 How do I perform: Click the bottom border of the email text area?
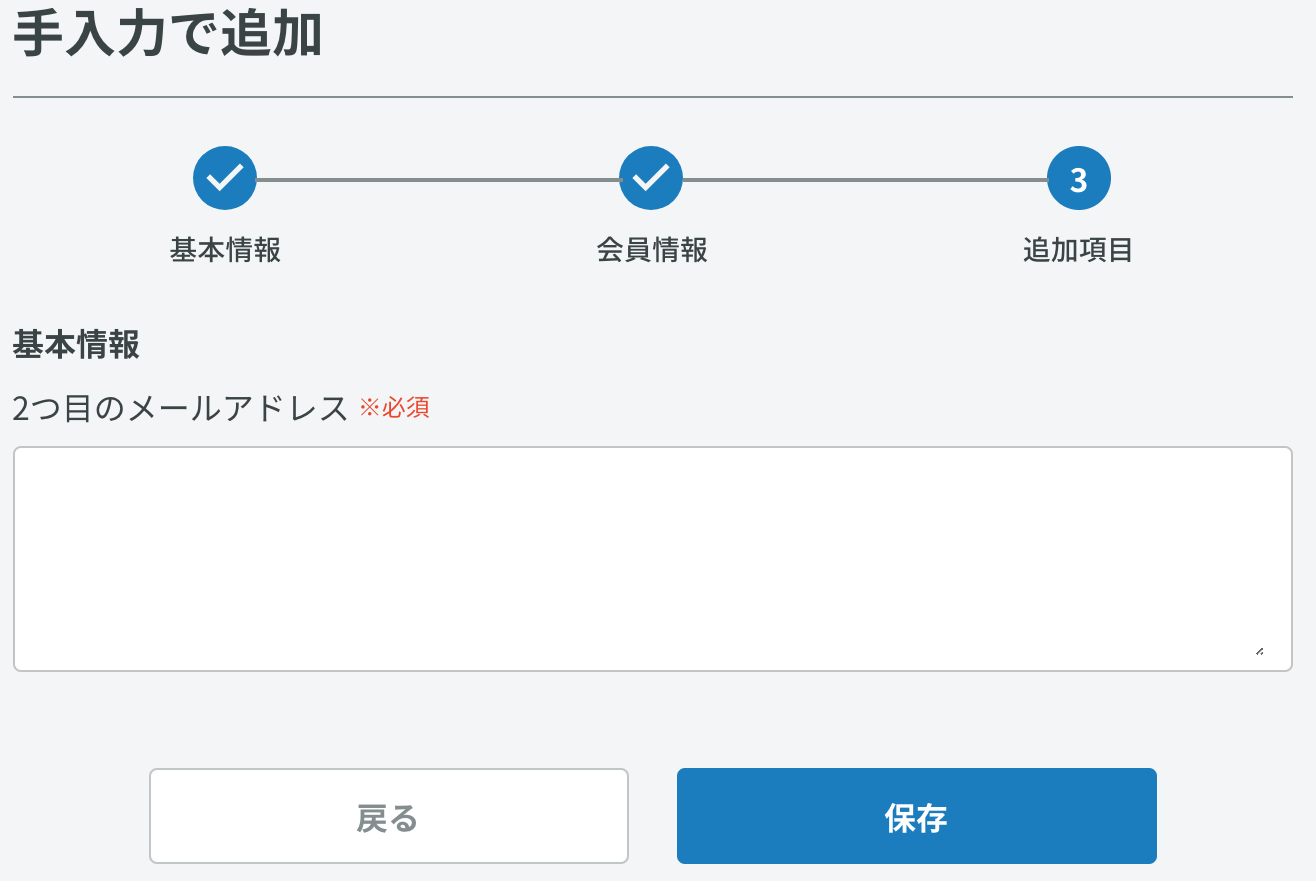point(653,671)
